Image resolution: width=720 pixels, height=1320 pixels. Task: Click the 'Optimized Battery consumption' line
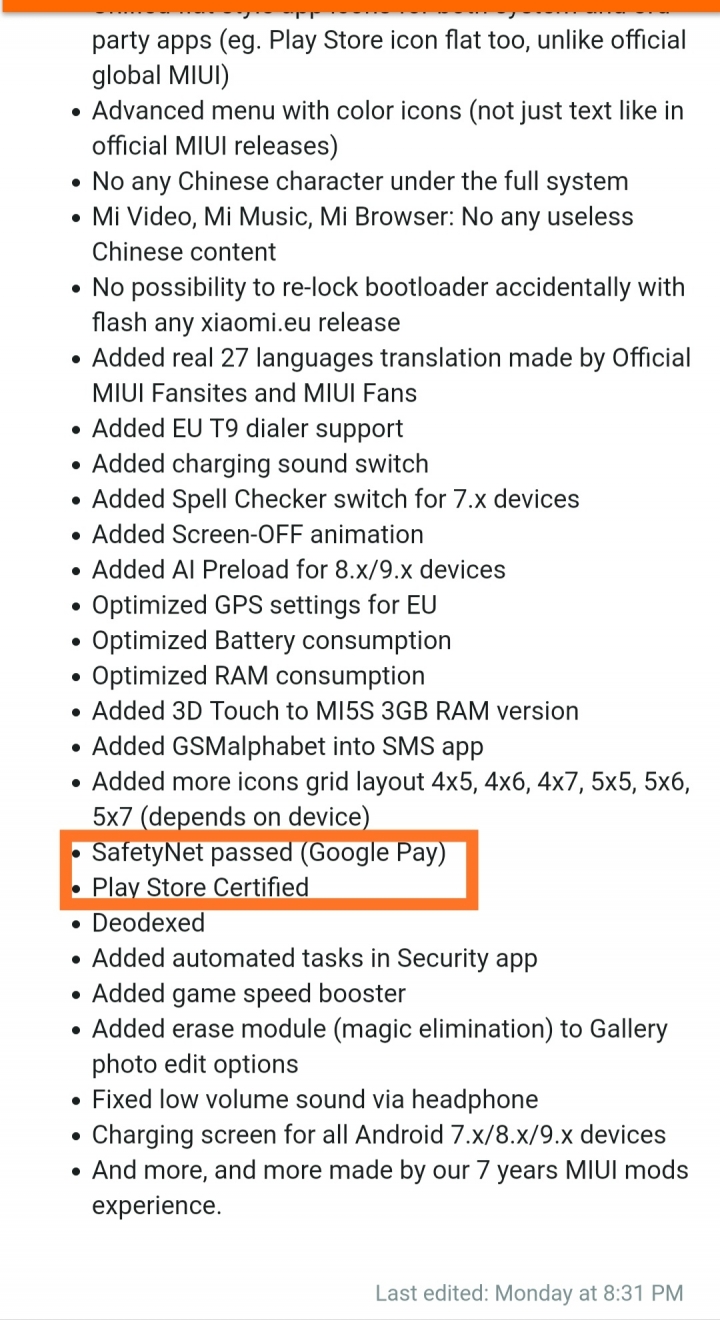point(271,641)
